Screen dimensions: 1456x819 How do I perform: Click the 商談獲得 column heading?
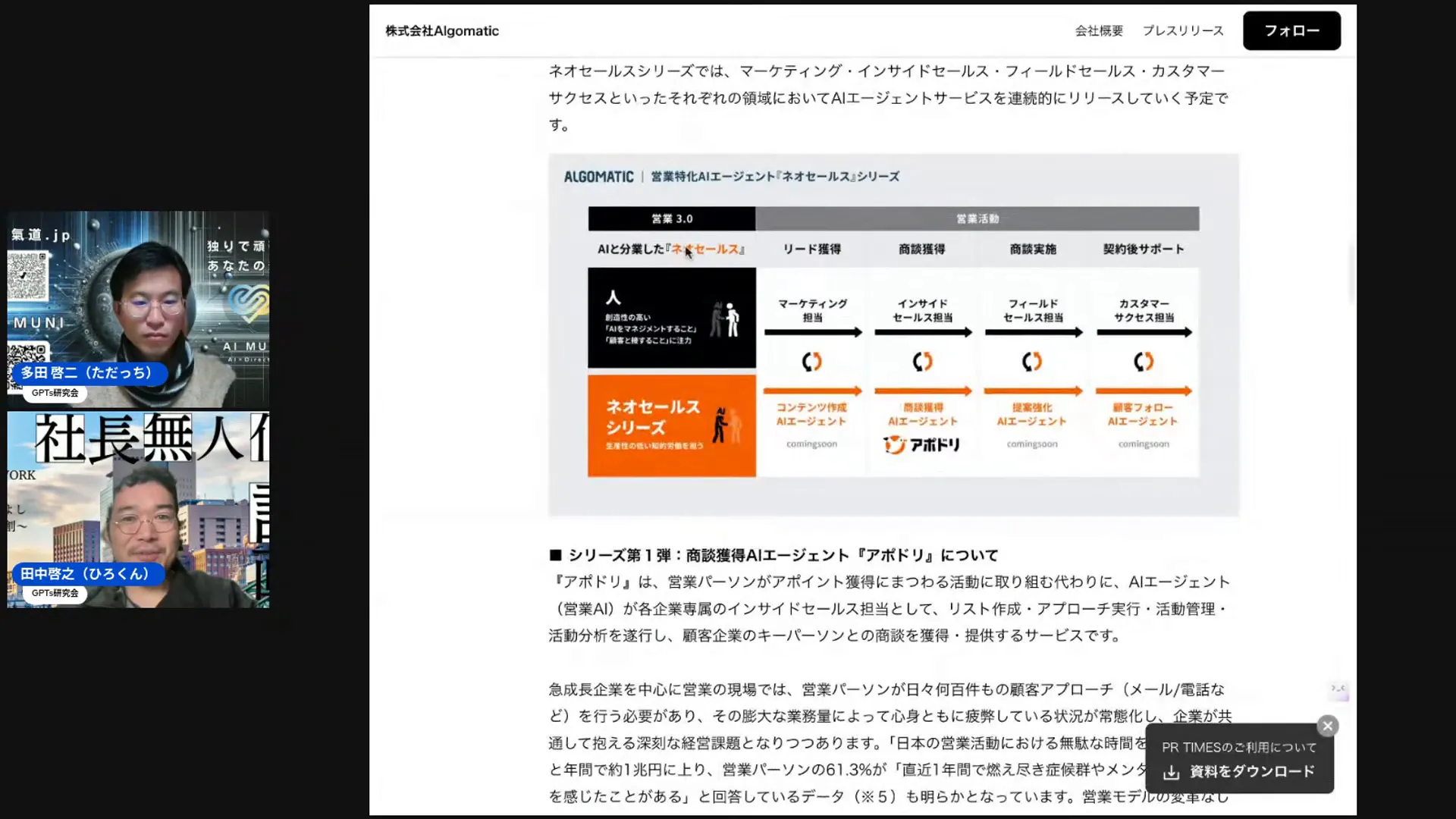coord(922,249)
